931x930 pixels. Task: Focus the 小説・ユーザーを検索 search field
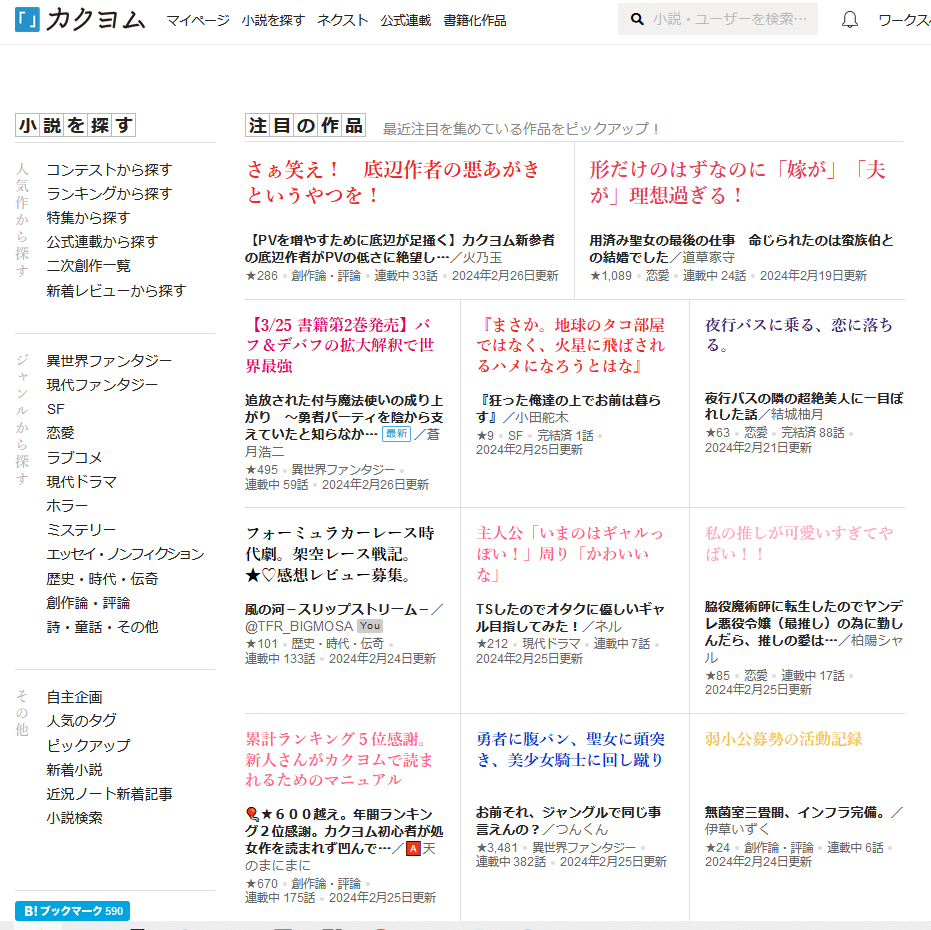click(x=729, y=20)
